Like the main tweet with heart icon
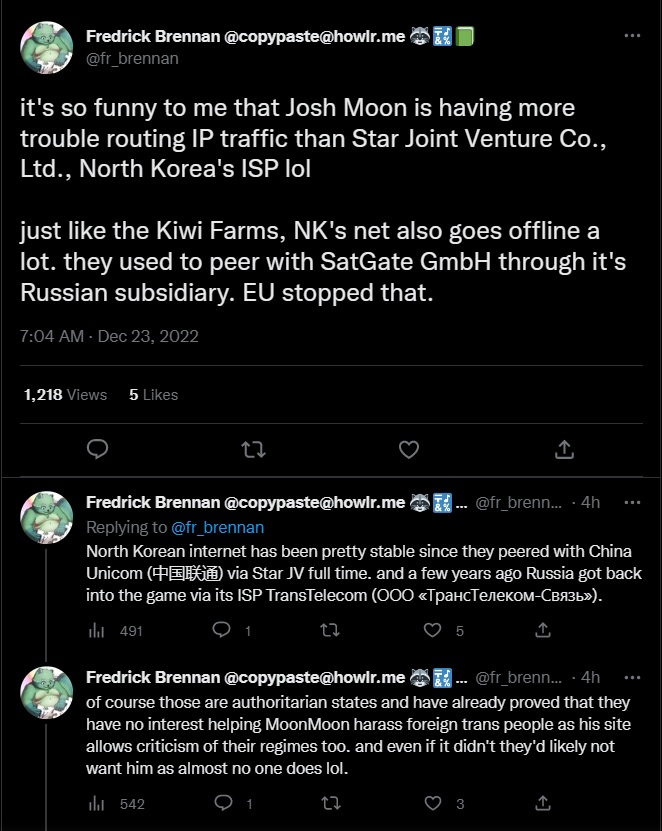Screen dimensions: 662x831 pos(409,449)
